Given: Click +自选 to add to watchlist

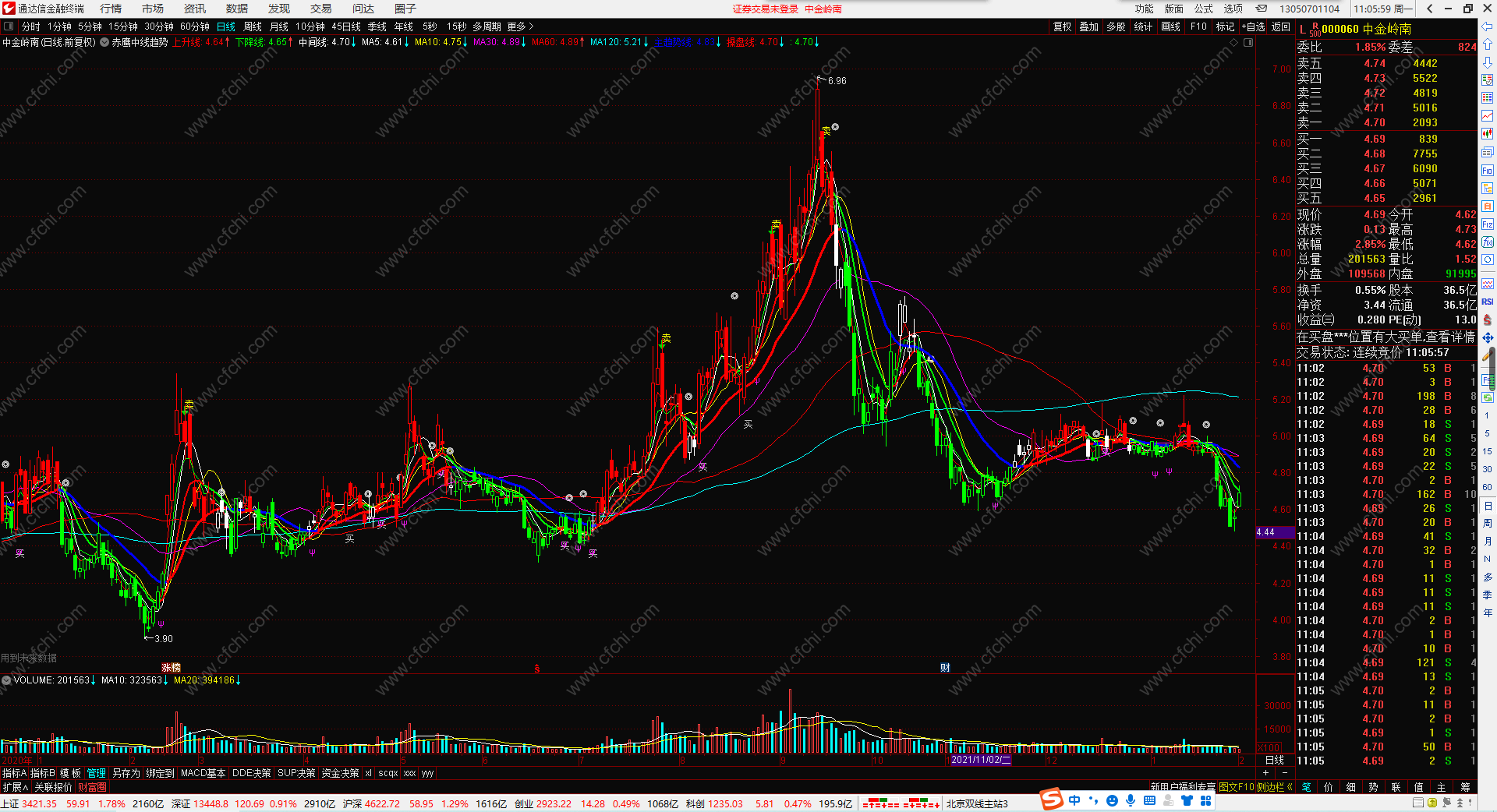Looking at the screenshot, I should tap(1254, 26).
